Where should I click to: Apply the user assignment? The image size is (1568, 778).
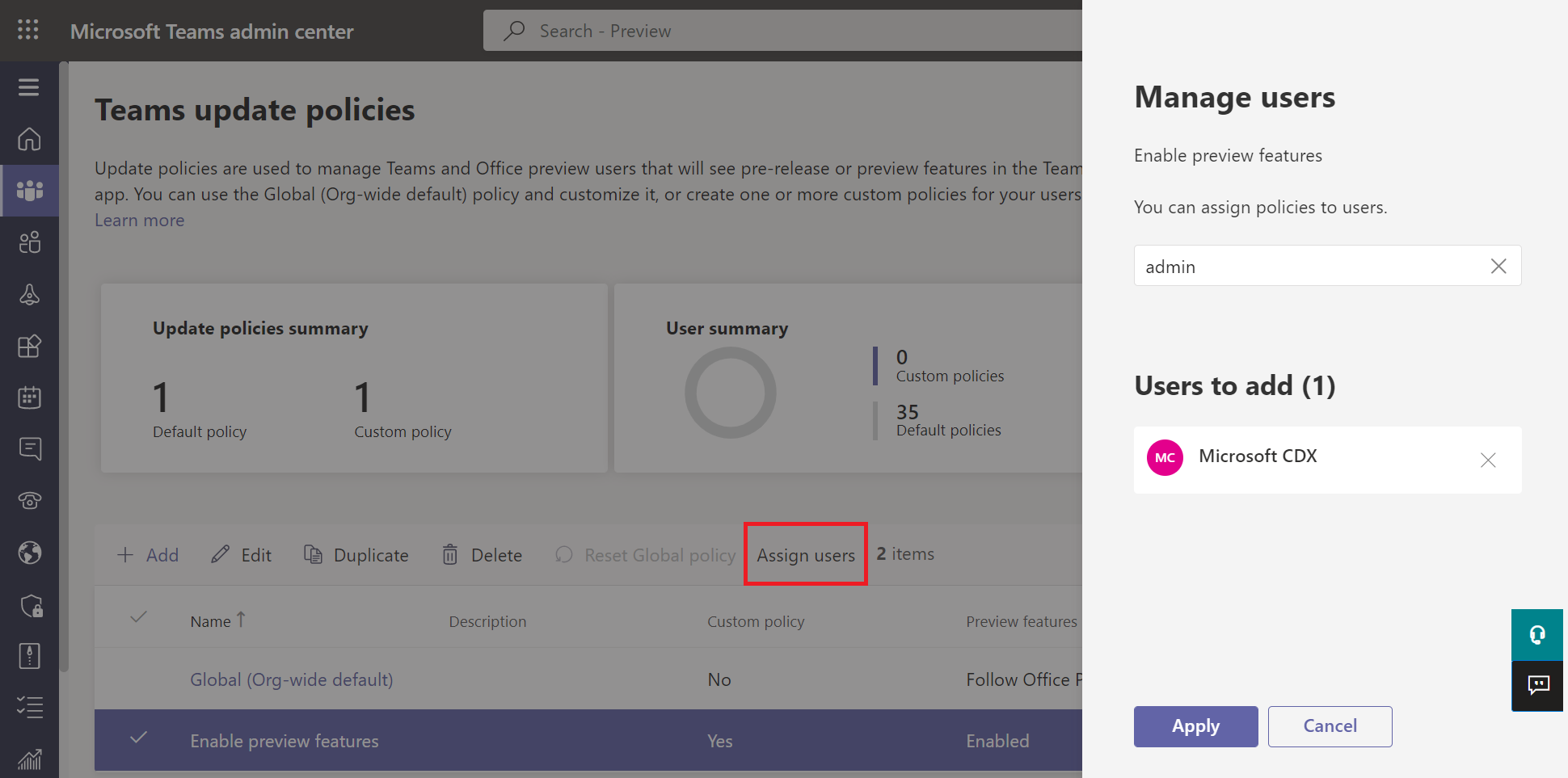pyautogui.click(x=1195, y=726)
